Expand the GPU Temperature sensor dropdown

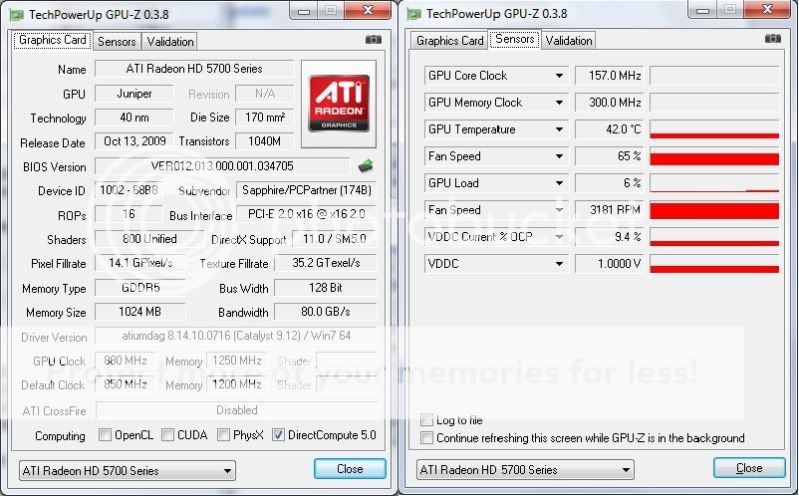tap(559, 130)
